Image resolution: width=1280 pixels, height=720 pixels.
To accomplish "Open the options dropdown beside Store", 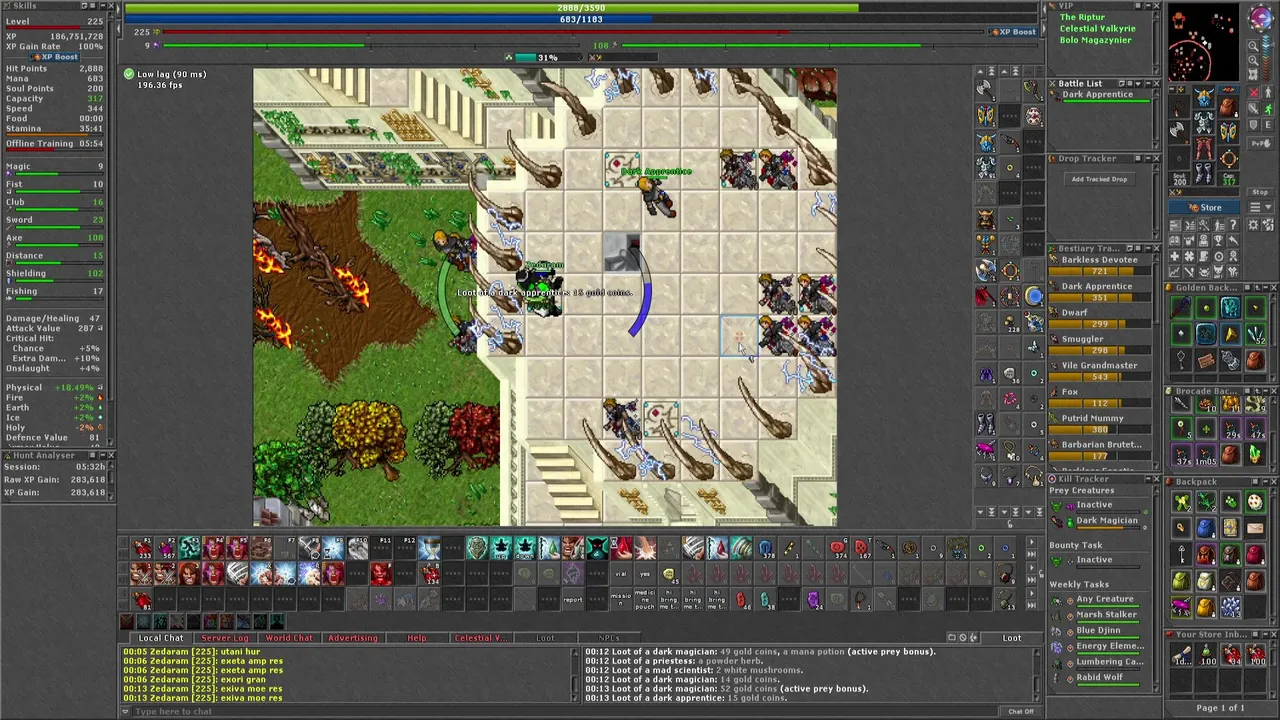I will tap(1258, 208).
